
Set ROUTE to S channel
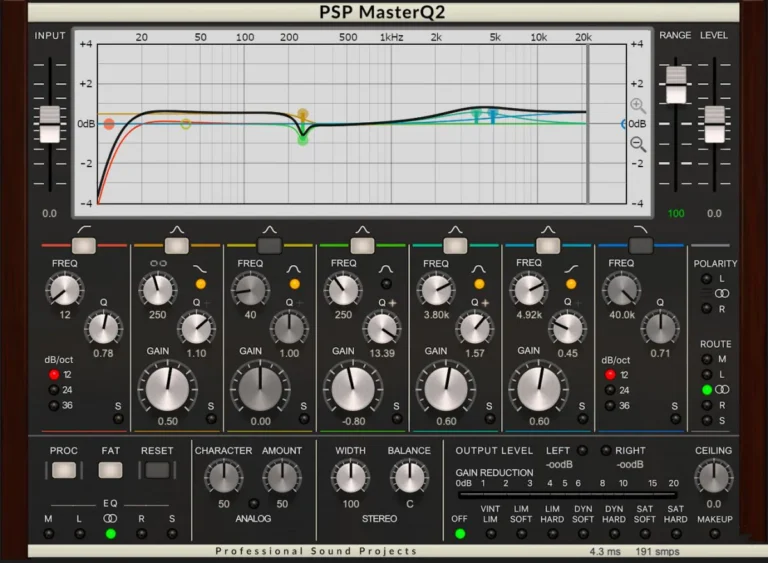tap(706, 420)
